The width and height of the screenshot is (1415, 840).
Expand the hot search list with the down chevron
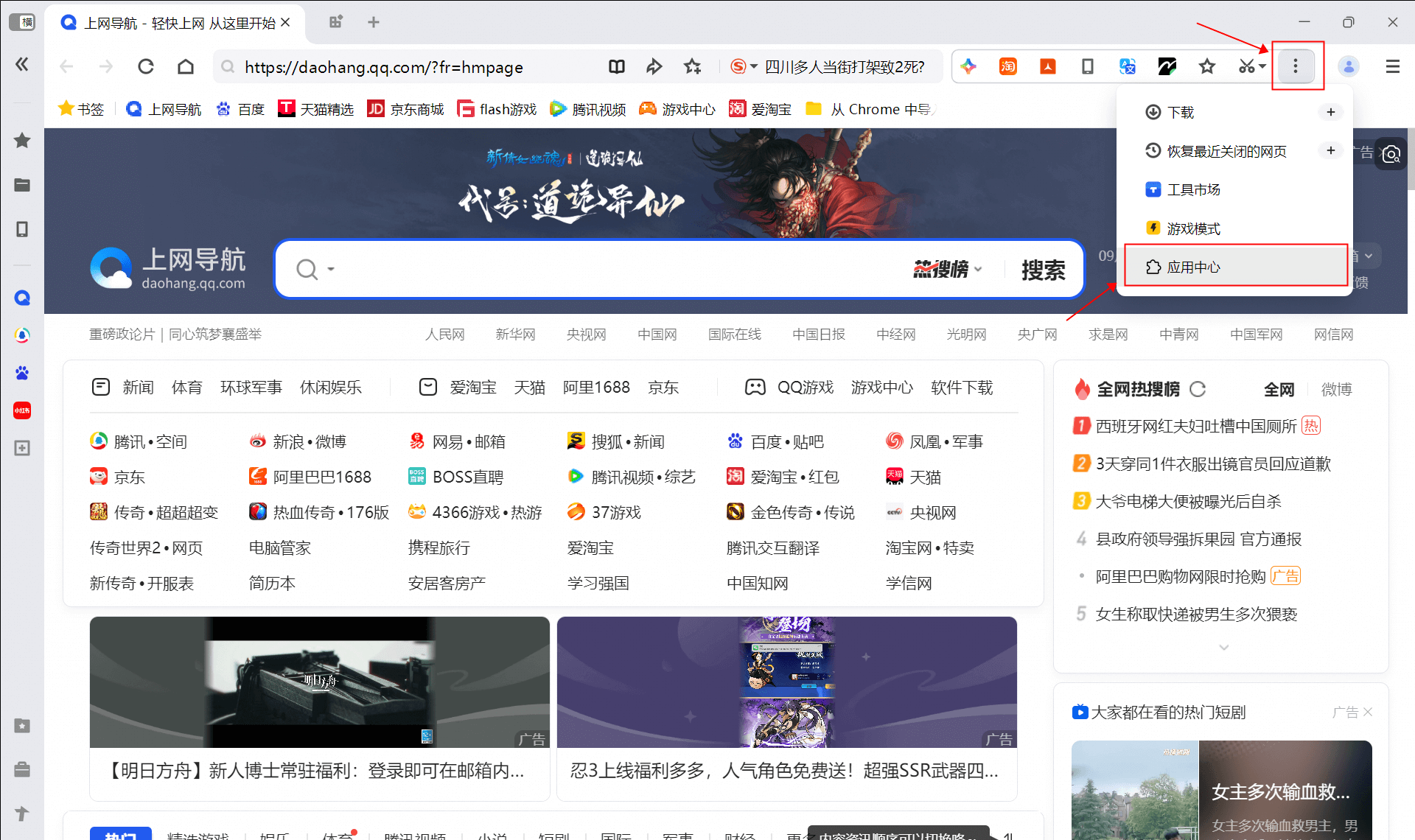tap(1223, 647)
